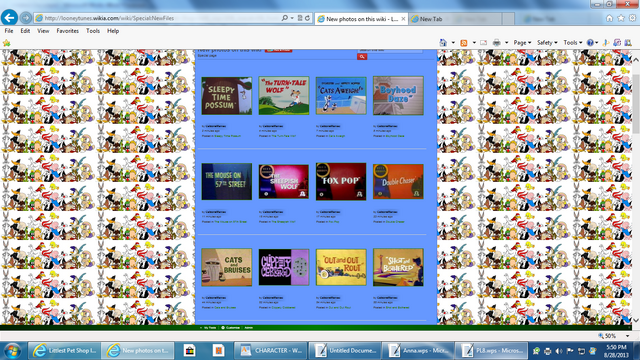Open the Help menu
This screenshot has width=640, height=360.
tap(113, 31)
